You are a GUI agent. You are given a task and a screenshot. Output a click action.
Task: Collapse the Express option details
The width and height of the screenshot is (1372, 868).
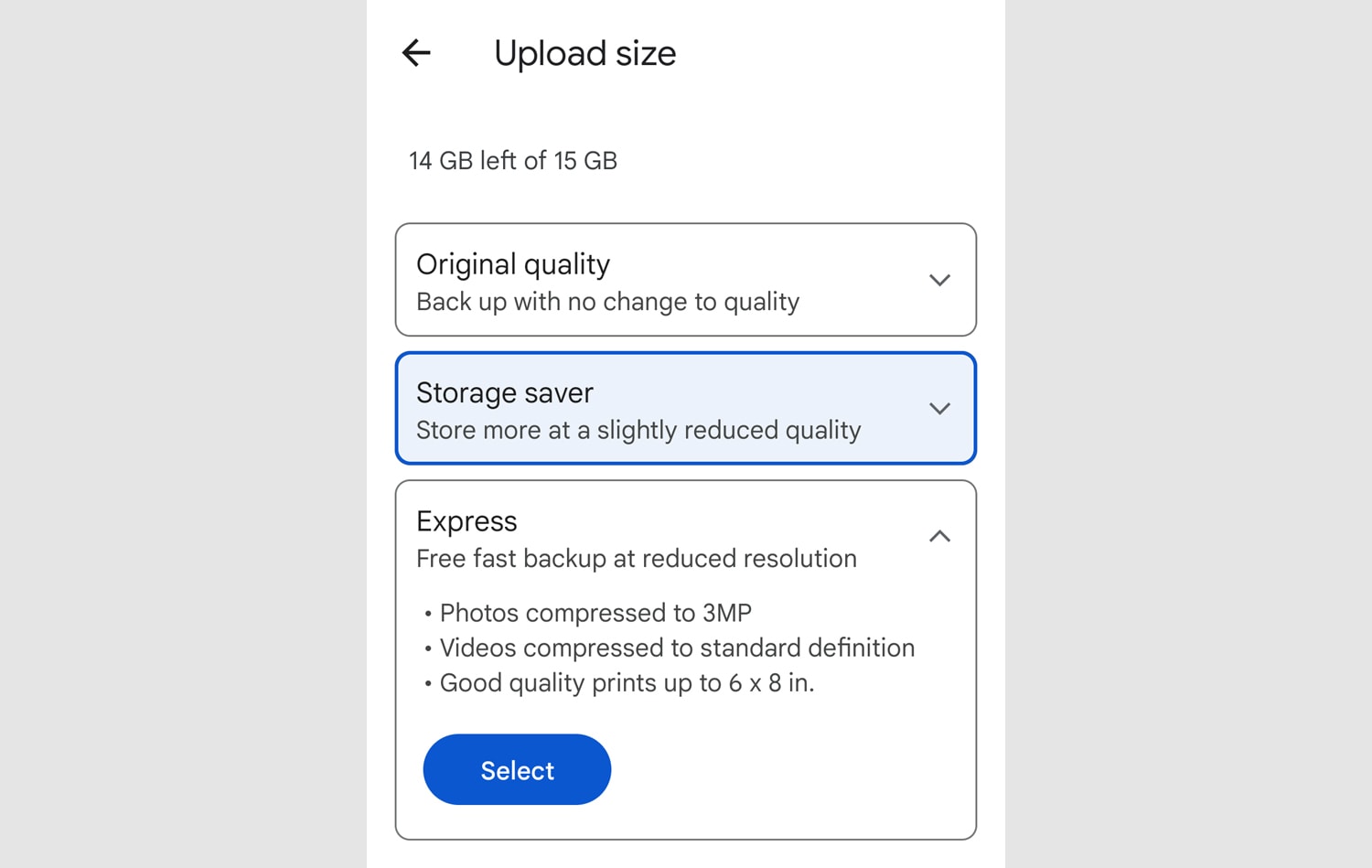(x=939, y=536)
